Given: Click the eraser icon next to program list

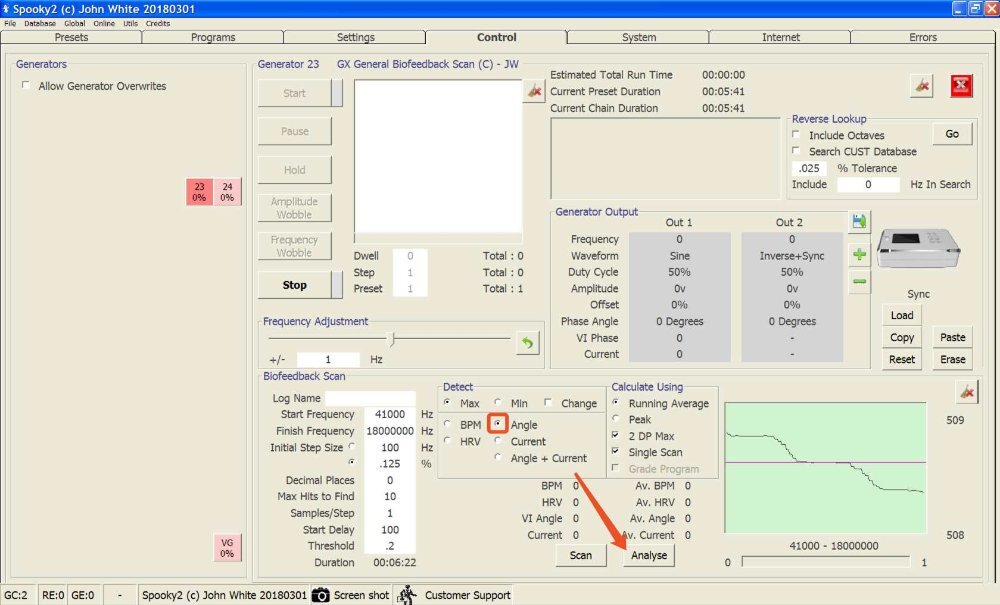Looking at the screenshot, I should [x=534, y=91].
